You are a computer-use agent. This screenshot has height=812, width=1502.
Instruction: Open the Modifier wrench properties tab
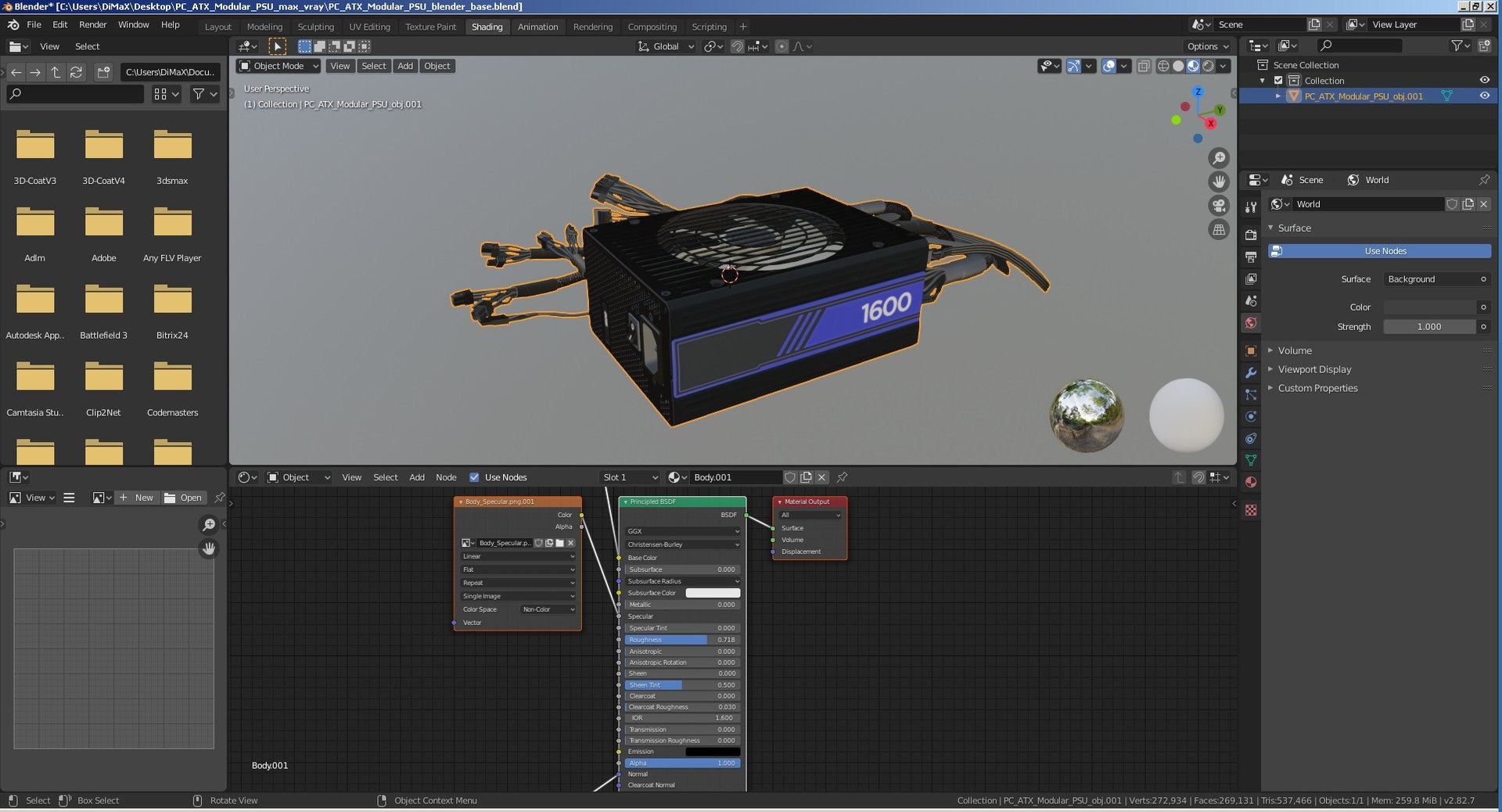(x=1251, y=372)
